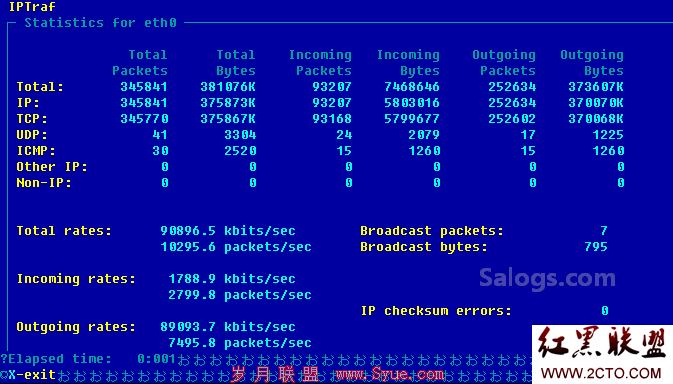Image resolution: width=673 pixels, height=384 pixels.
Task: Select the X-exit command
Action: pyautogui.click(x=32, y=375)
